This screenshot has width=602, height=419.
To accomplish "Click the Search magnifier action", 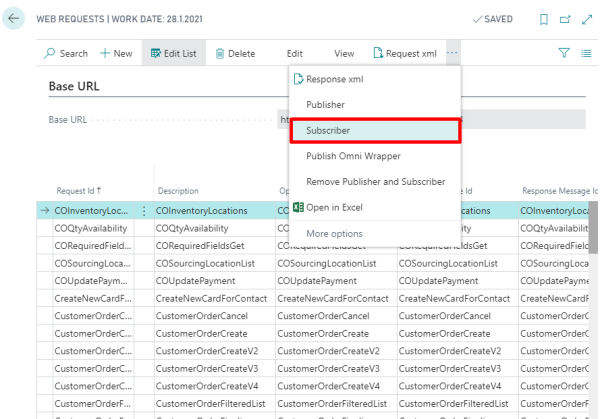I will pyautogui.click(x=66, y=53).
